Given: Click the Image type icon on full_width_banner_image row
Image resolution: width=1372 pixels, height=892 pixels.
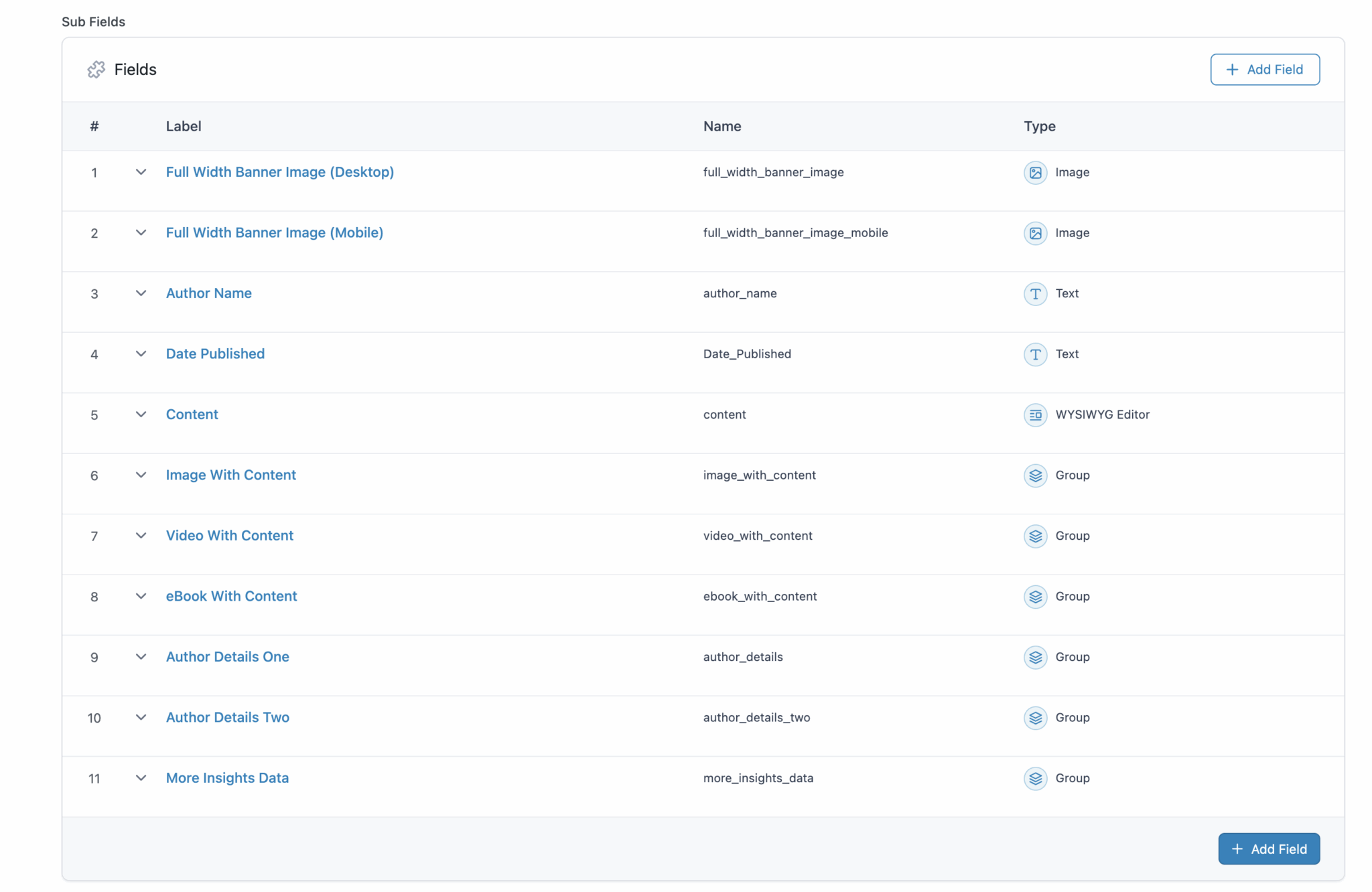Looking at the screenshot, I should 1035,172.
